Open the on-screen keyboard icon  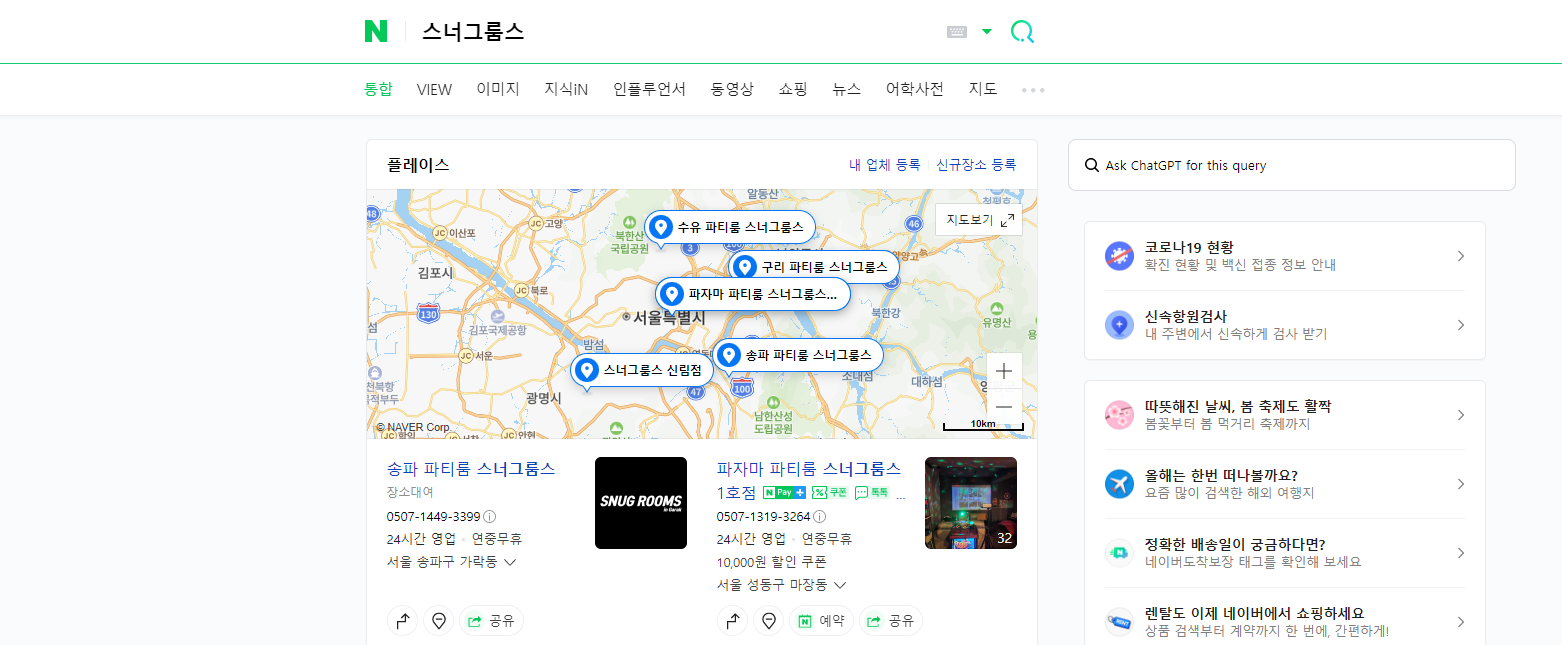click(957, 32)
